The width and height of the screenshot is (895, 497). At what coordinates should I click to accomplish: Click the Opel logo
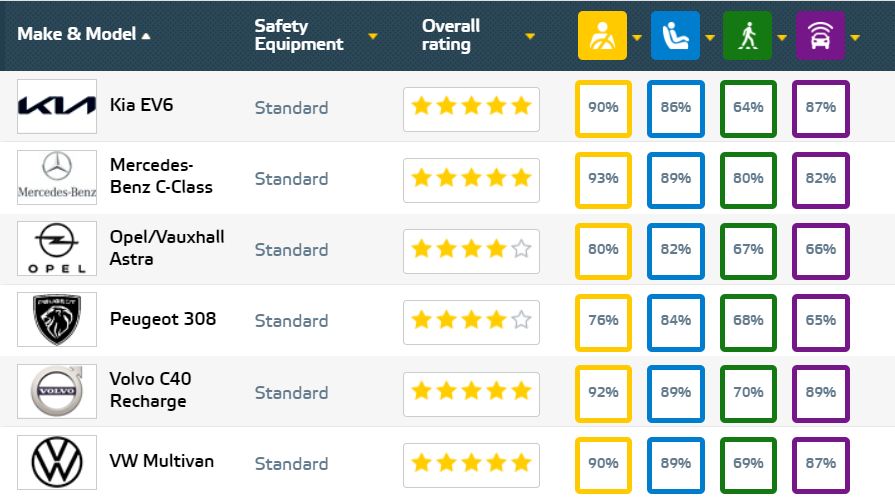(57, 249)
